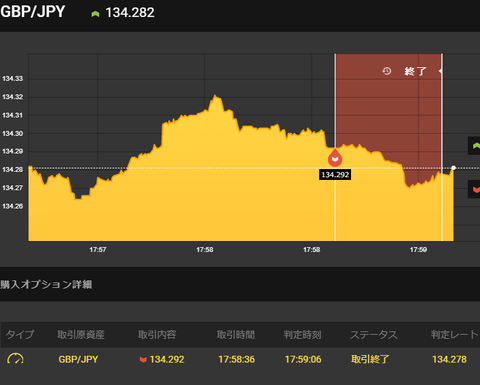
Task: Click the 134.26 axis label
Action: coord(13,206)
